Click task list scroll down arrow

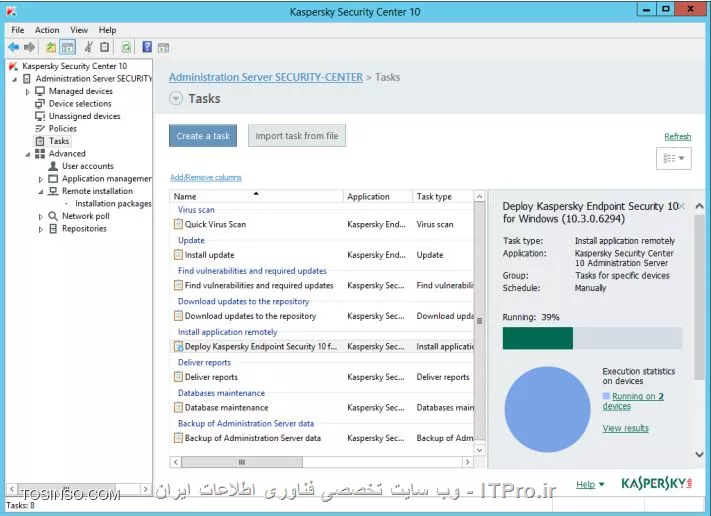(x=479, y=450)
